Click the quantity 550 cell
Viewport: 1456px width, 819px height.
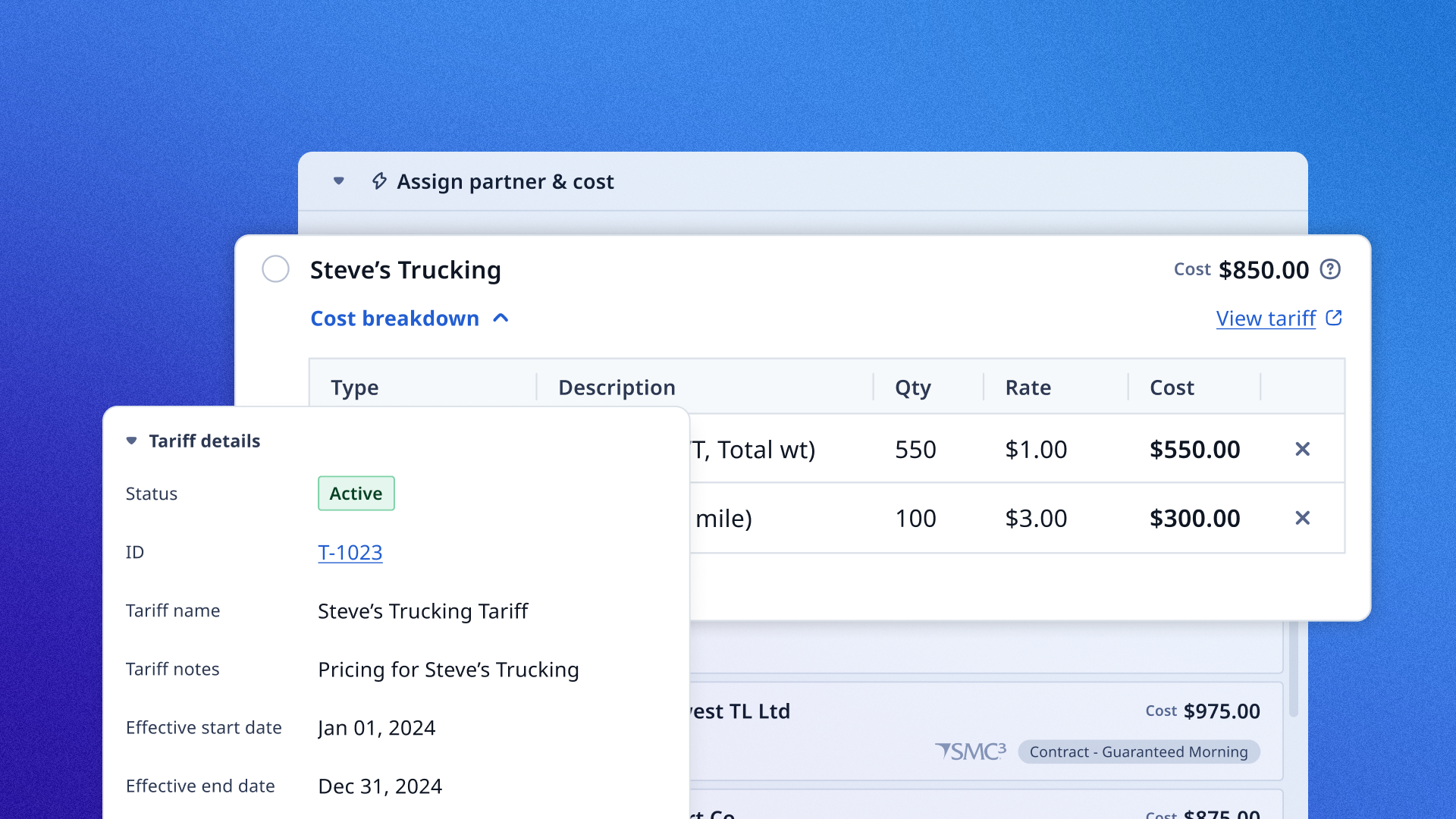pyautogui.click(x=915, y=450)
